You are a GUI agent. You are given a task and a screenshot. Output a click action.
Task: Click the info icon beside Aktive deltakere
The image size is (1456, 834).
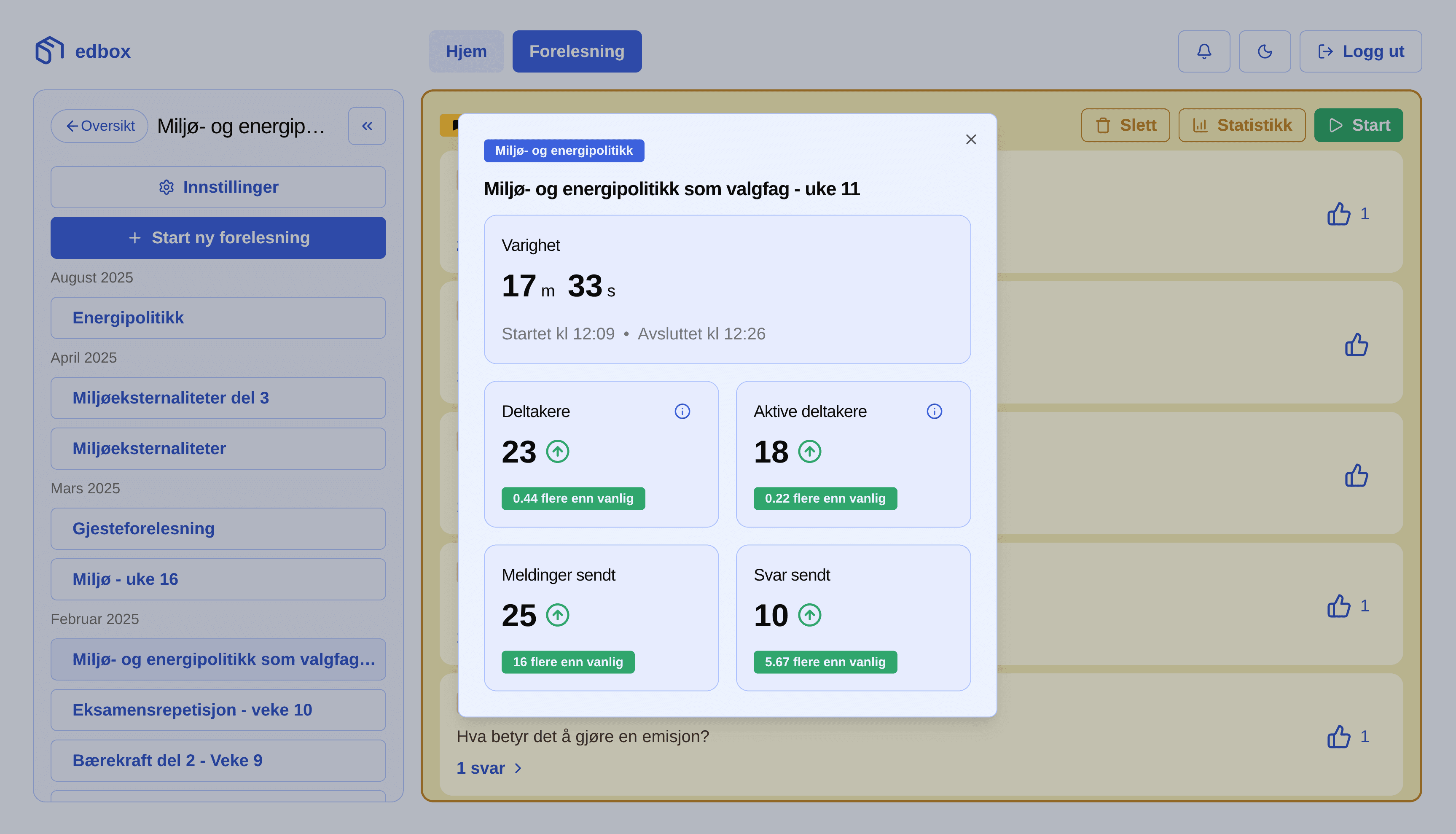[934, 411]
